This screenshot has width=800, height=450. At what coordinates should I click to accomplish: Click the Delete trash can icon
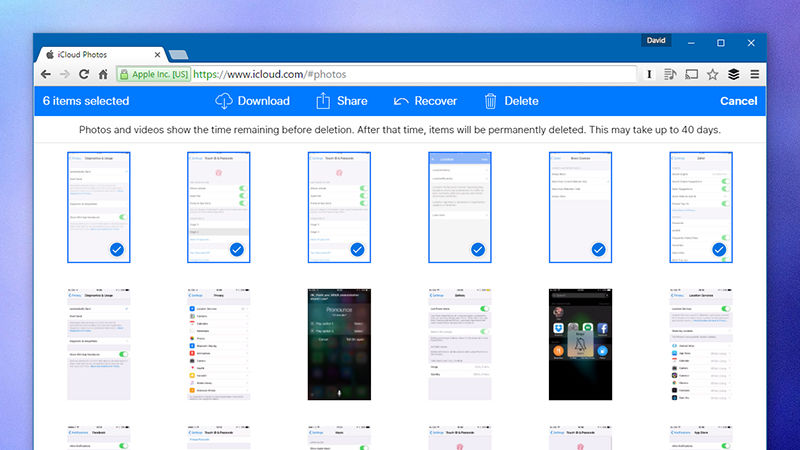[490, 101]
